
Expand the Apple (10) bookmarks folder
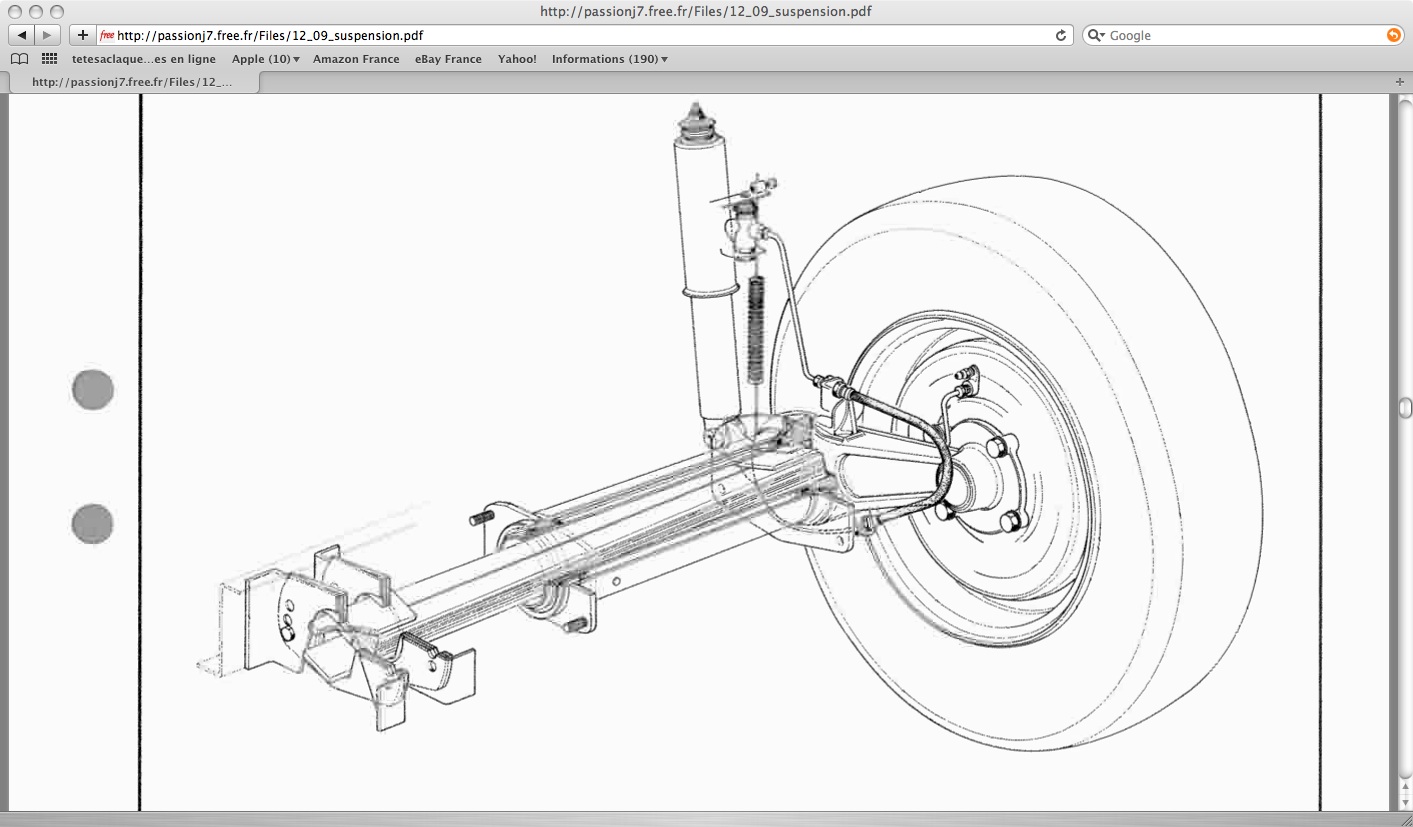[x=265, y=59]
